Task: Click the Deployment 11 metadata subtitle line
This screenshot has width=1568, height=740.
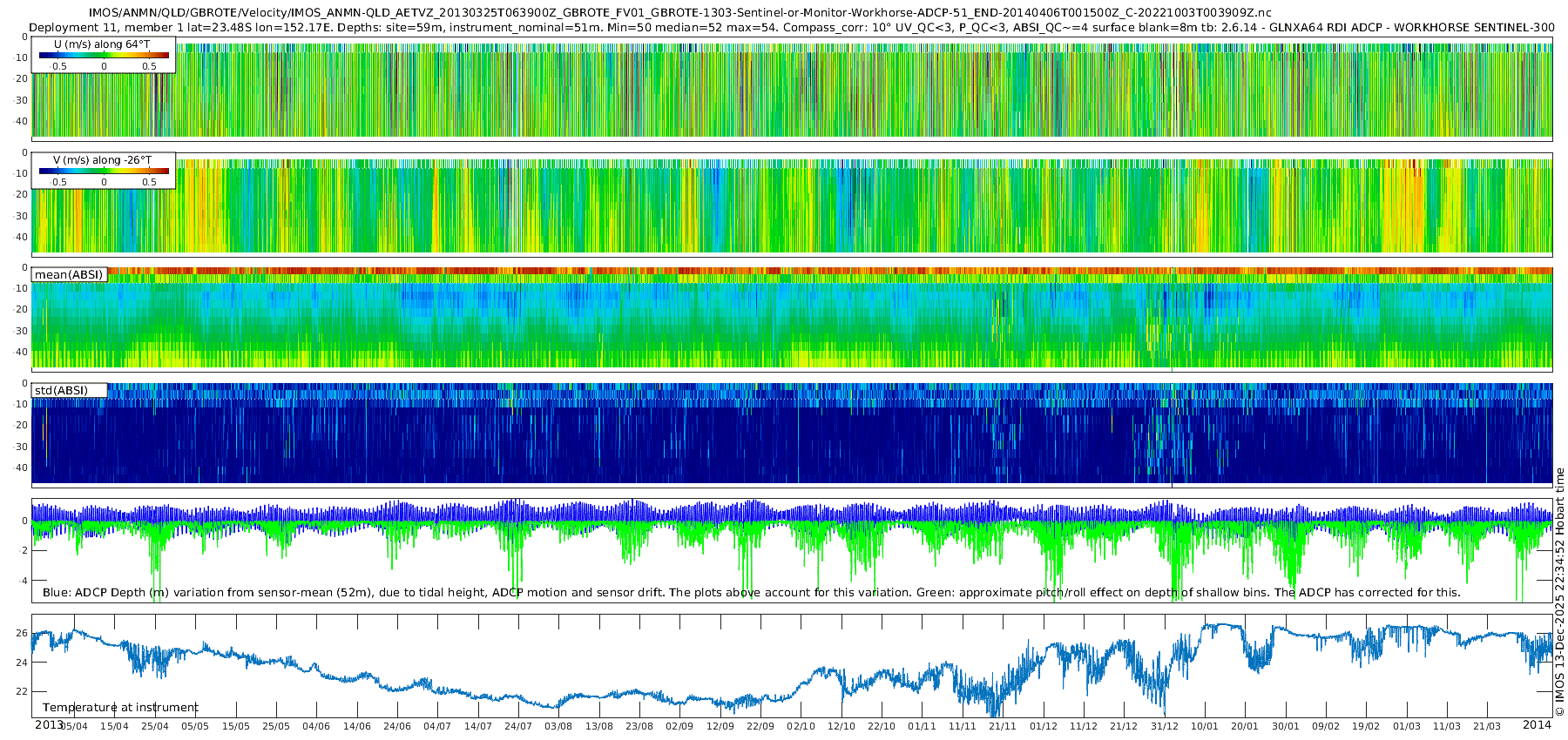Action: click(x=792, y=28)
